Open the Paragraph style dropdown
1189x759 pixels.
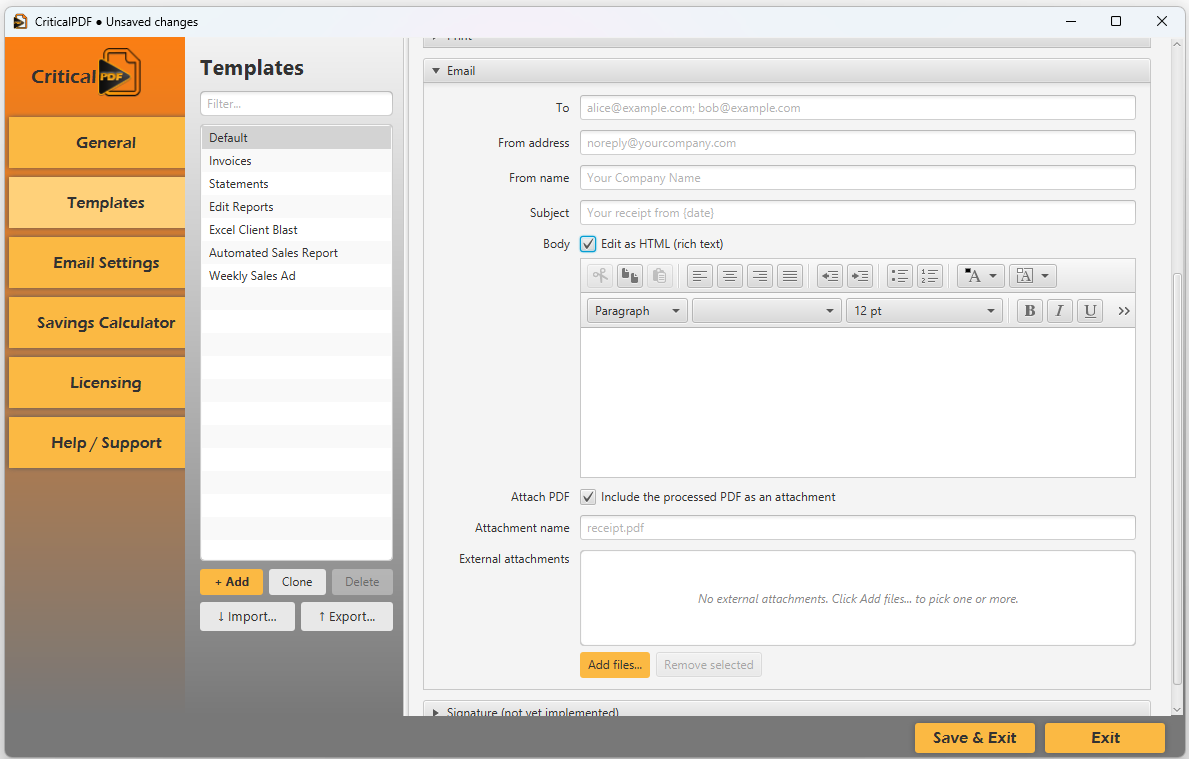[x=637, y=311]
